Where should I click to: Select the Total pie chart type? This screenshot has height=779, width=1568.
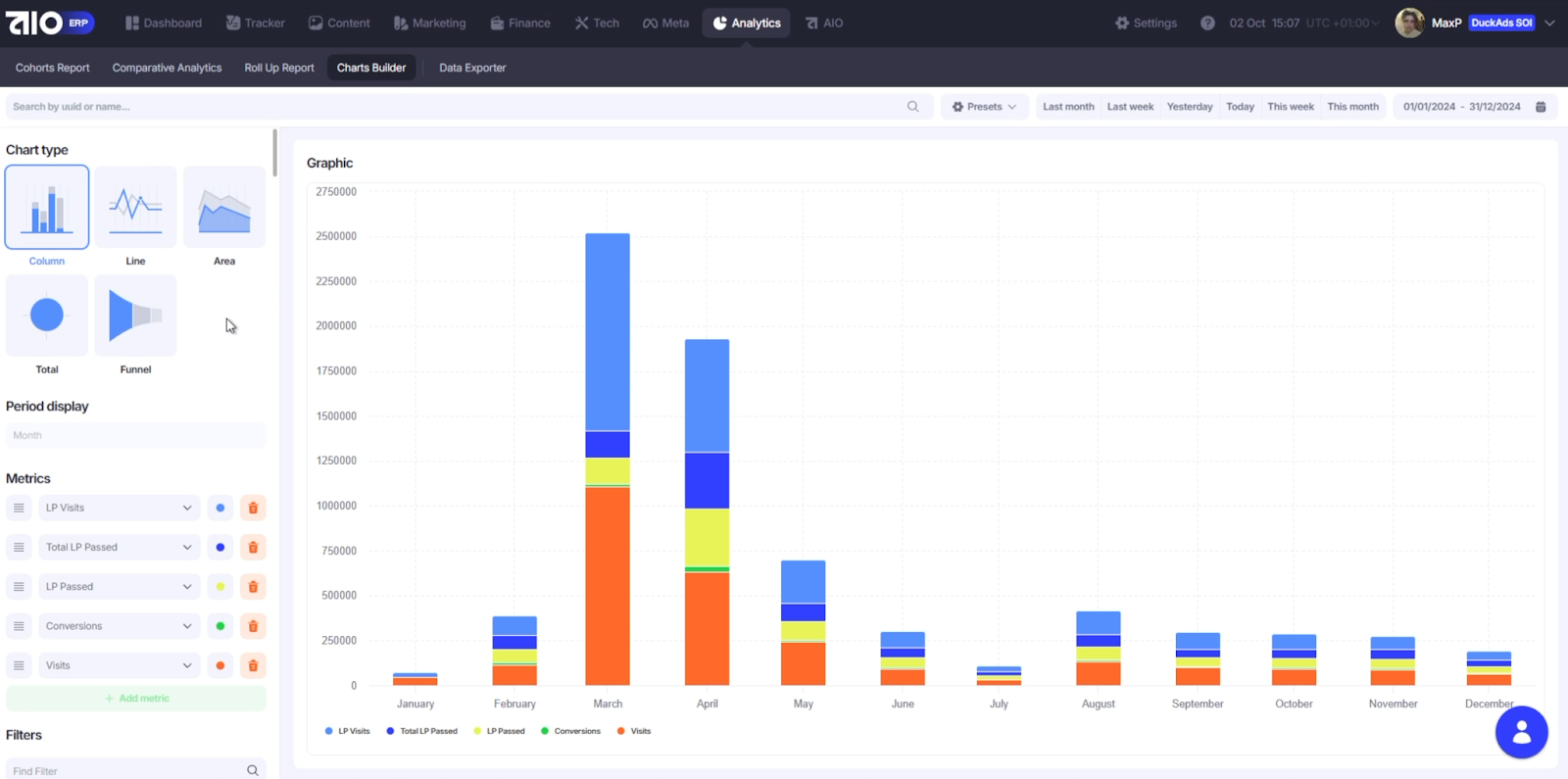click(47, 316)
